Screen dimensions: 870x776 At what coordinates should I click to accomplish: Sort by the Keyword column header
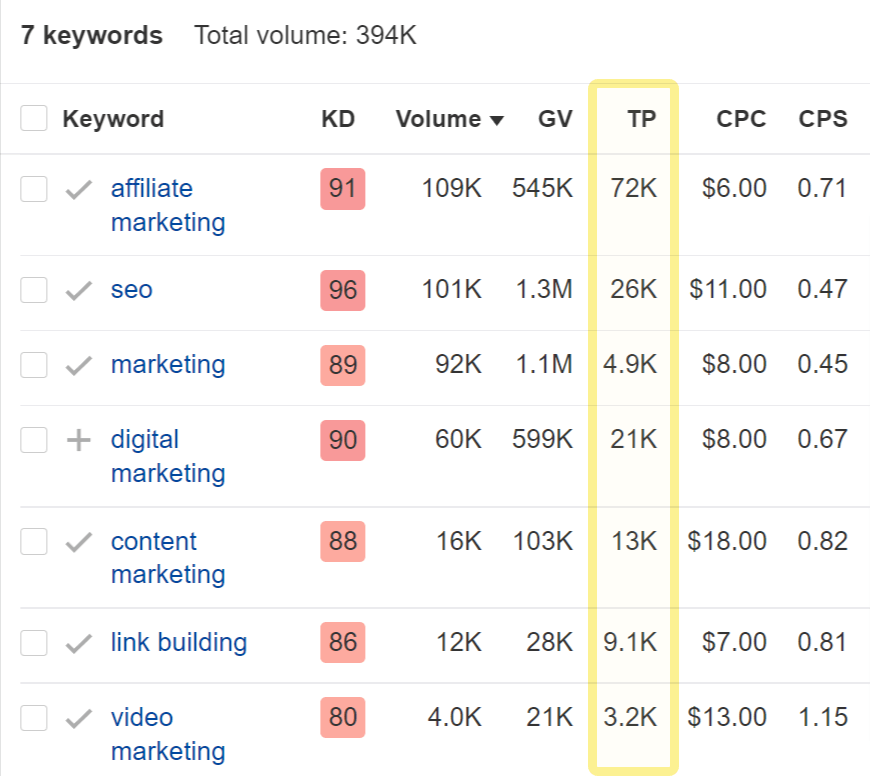(113, 118)
